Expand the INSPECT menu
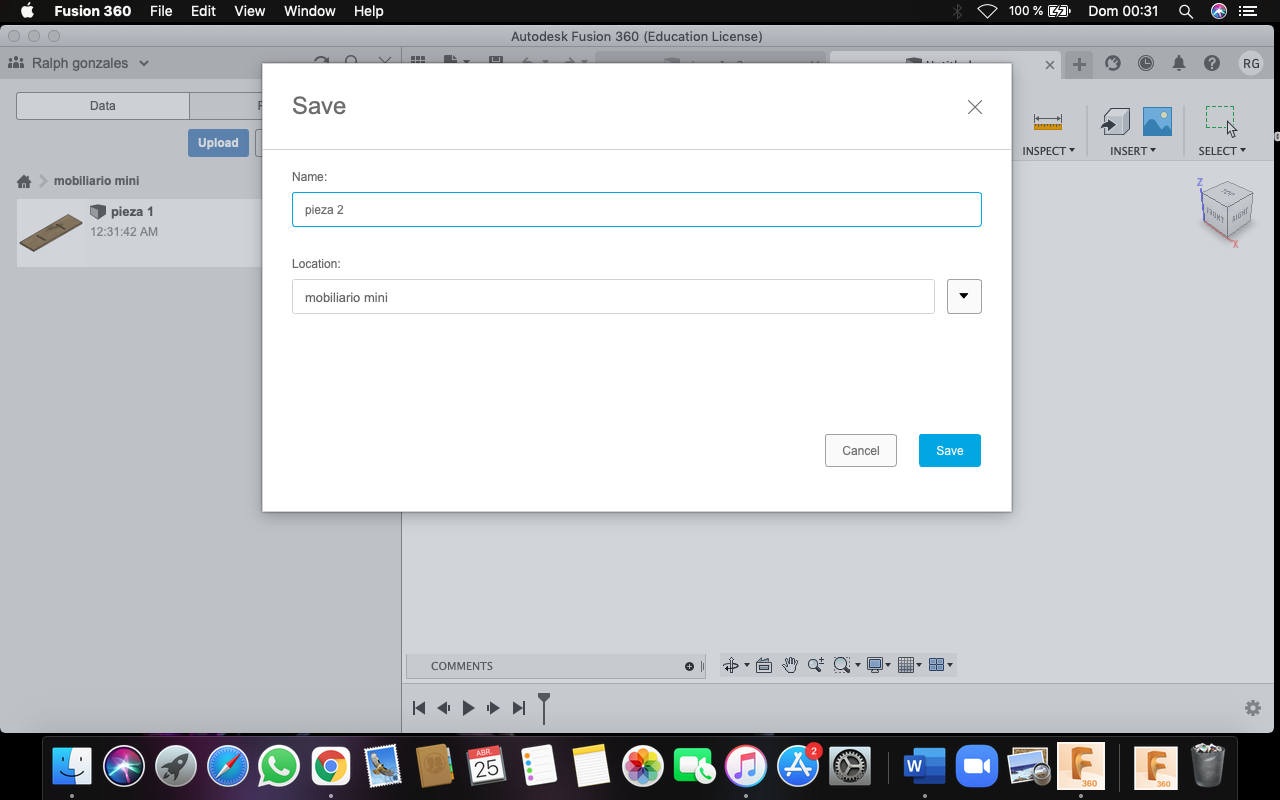Viewport: 1280px width, 800px height. point(1048,151)
